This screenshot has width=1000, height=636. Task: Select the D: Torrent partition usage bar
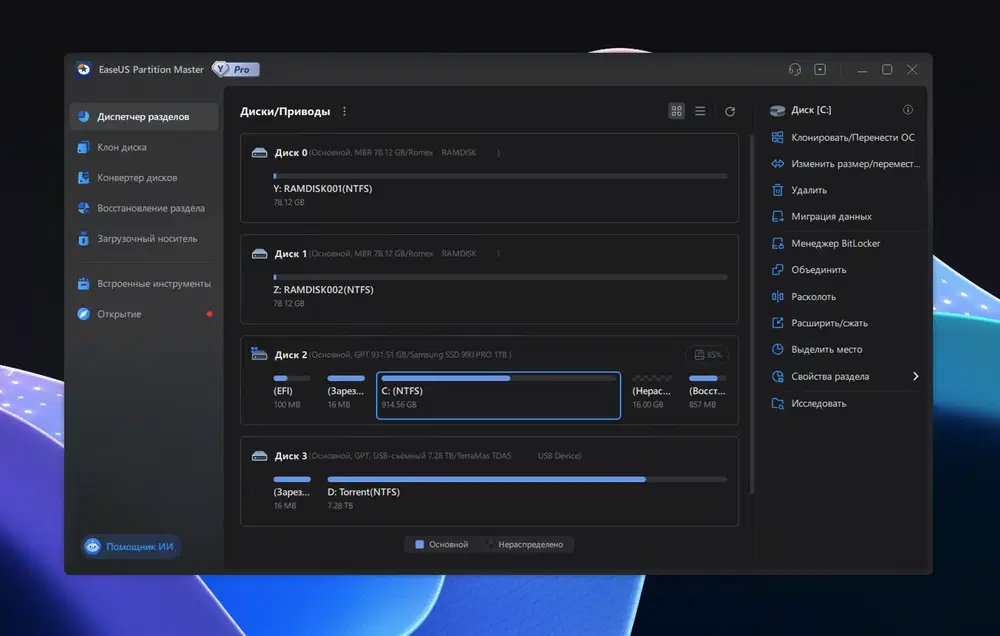click(527, 480)
